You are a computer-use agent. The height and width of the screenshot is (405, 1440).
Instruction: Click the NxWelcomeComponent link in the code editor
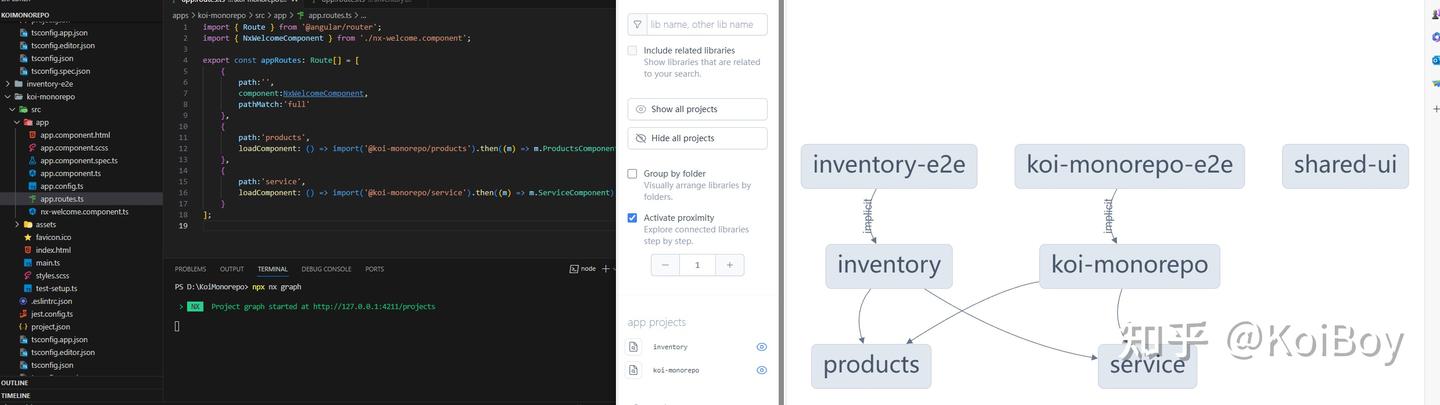[323, 93]
